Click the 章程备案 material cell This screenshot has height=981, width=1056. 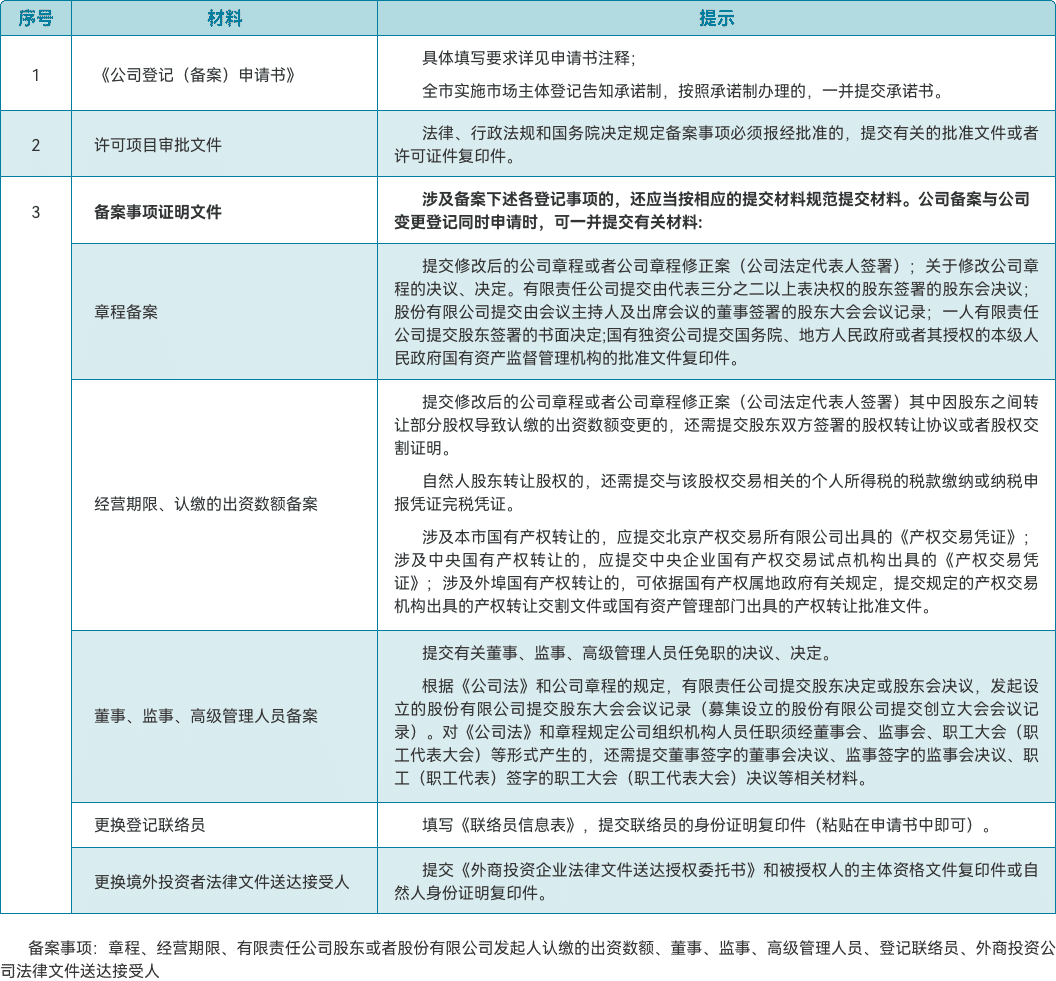126,312
